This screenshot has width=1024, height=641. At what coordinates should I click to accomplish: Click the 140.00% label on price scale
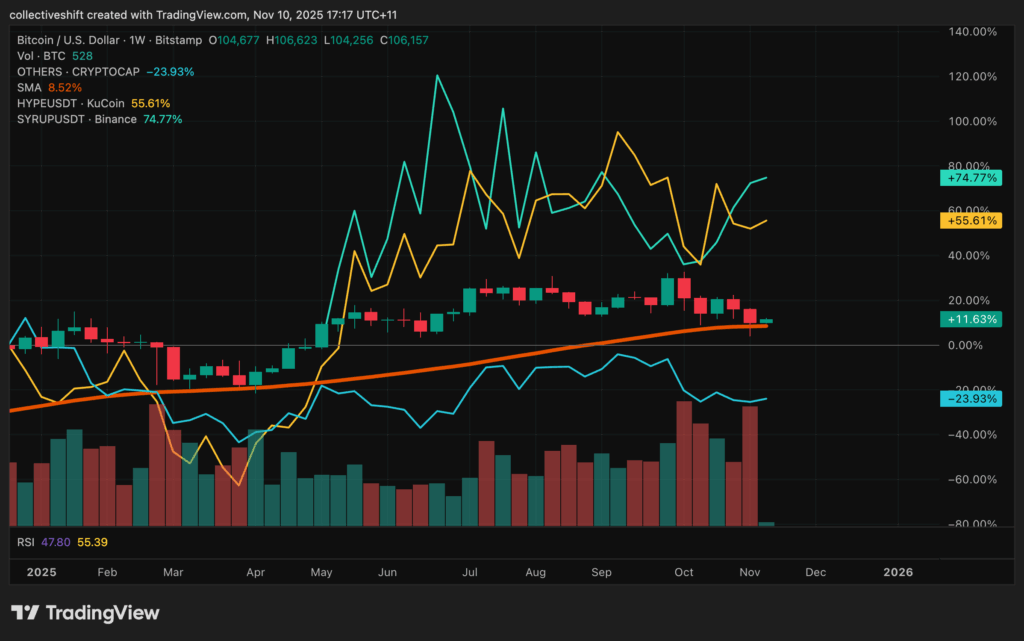[971, 32]
